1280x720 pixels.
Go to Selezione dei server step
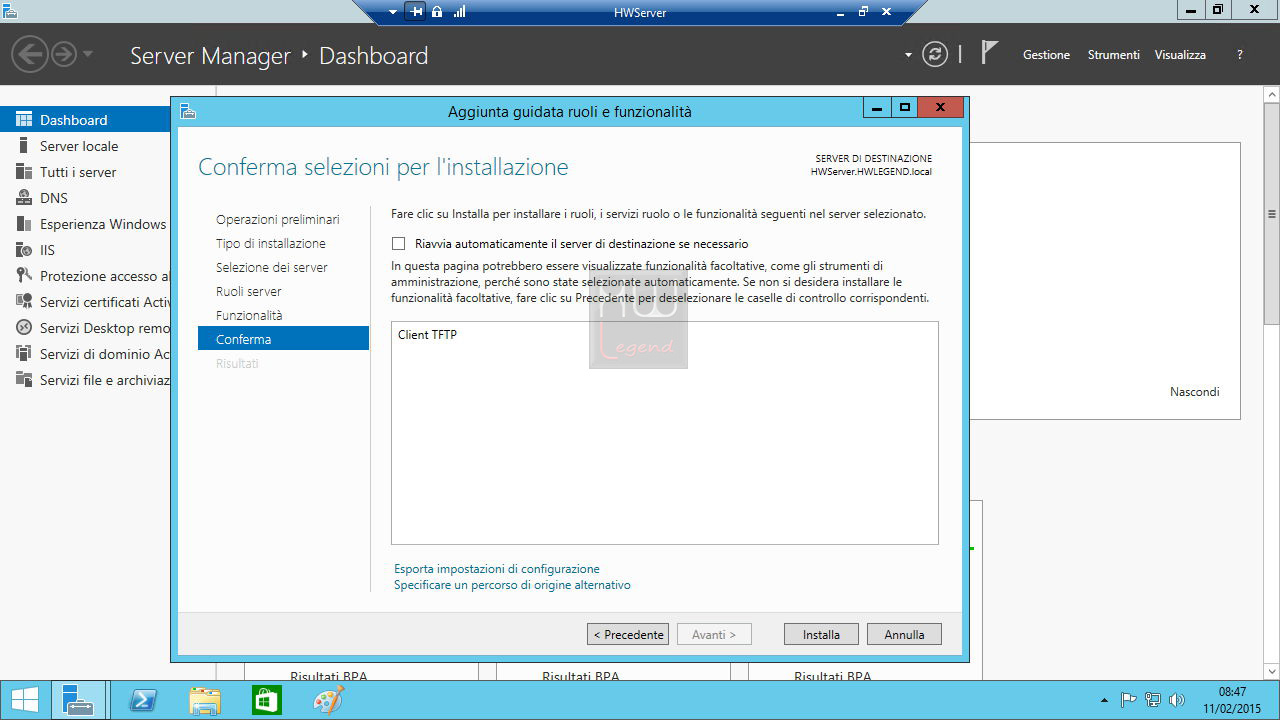[x=272, y=267]
